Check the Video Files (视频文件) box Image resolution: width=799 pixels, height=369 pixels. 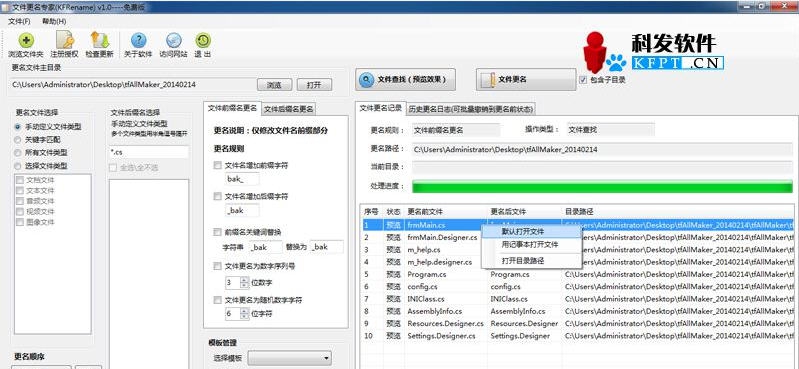tap(20, 211)
